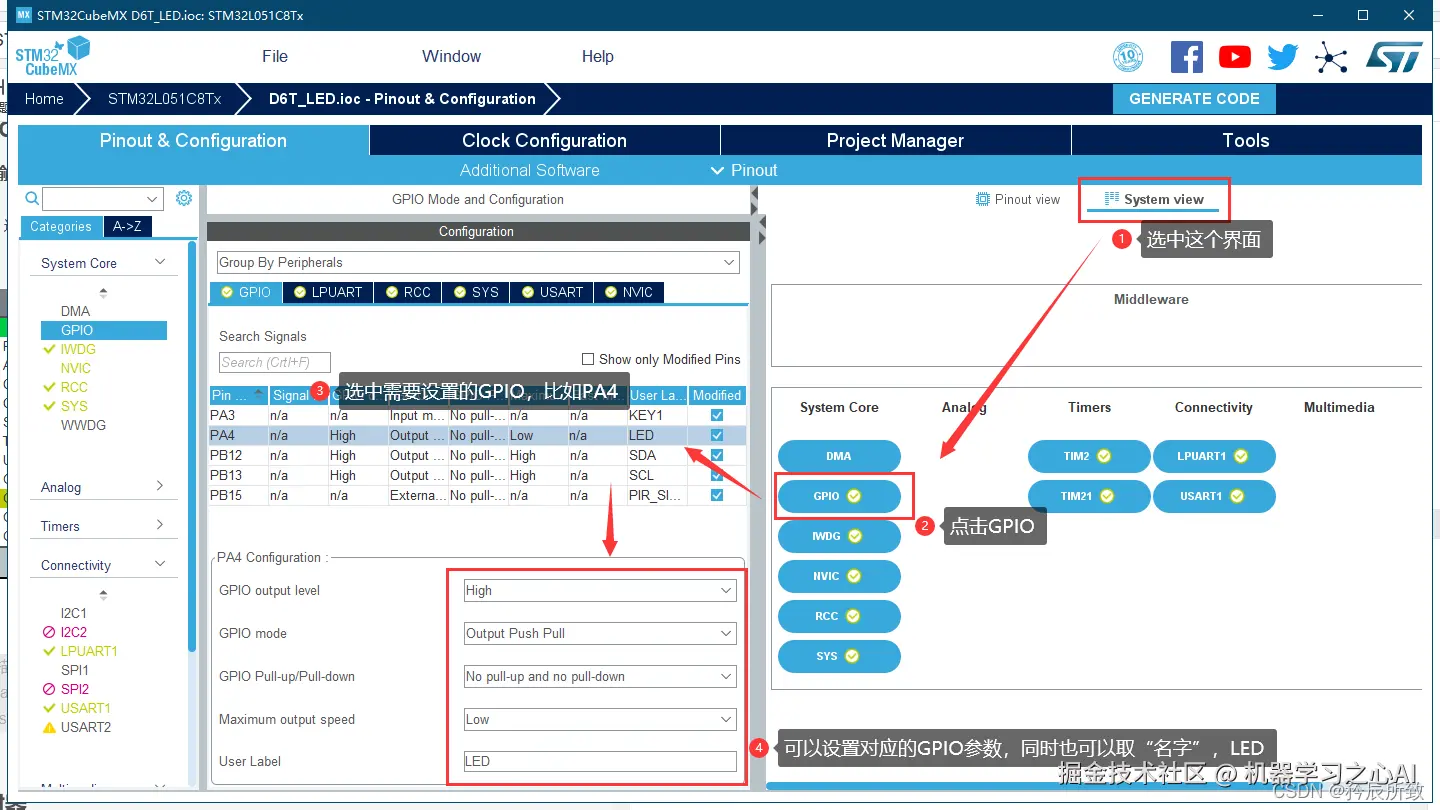Viewport: 1440px width, 810px height.
Task: Open the STM32CubeMX logo home icon
Action: (52, 56)
